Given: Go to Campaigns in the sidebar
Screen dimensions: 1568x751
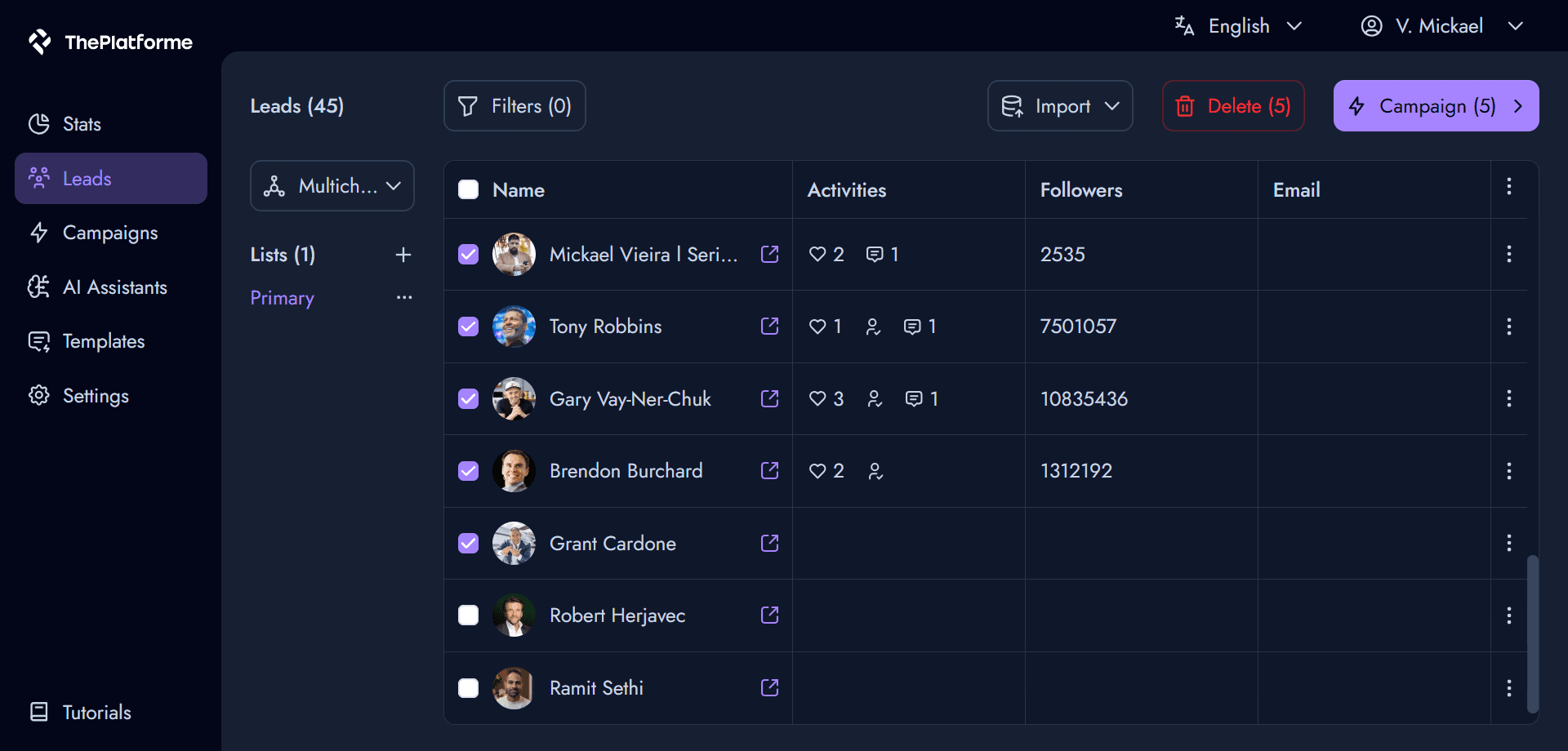Looking at the screenshot, I should [x=110, y=233].
